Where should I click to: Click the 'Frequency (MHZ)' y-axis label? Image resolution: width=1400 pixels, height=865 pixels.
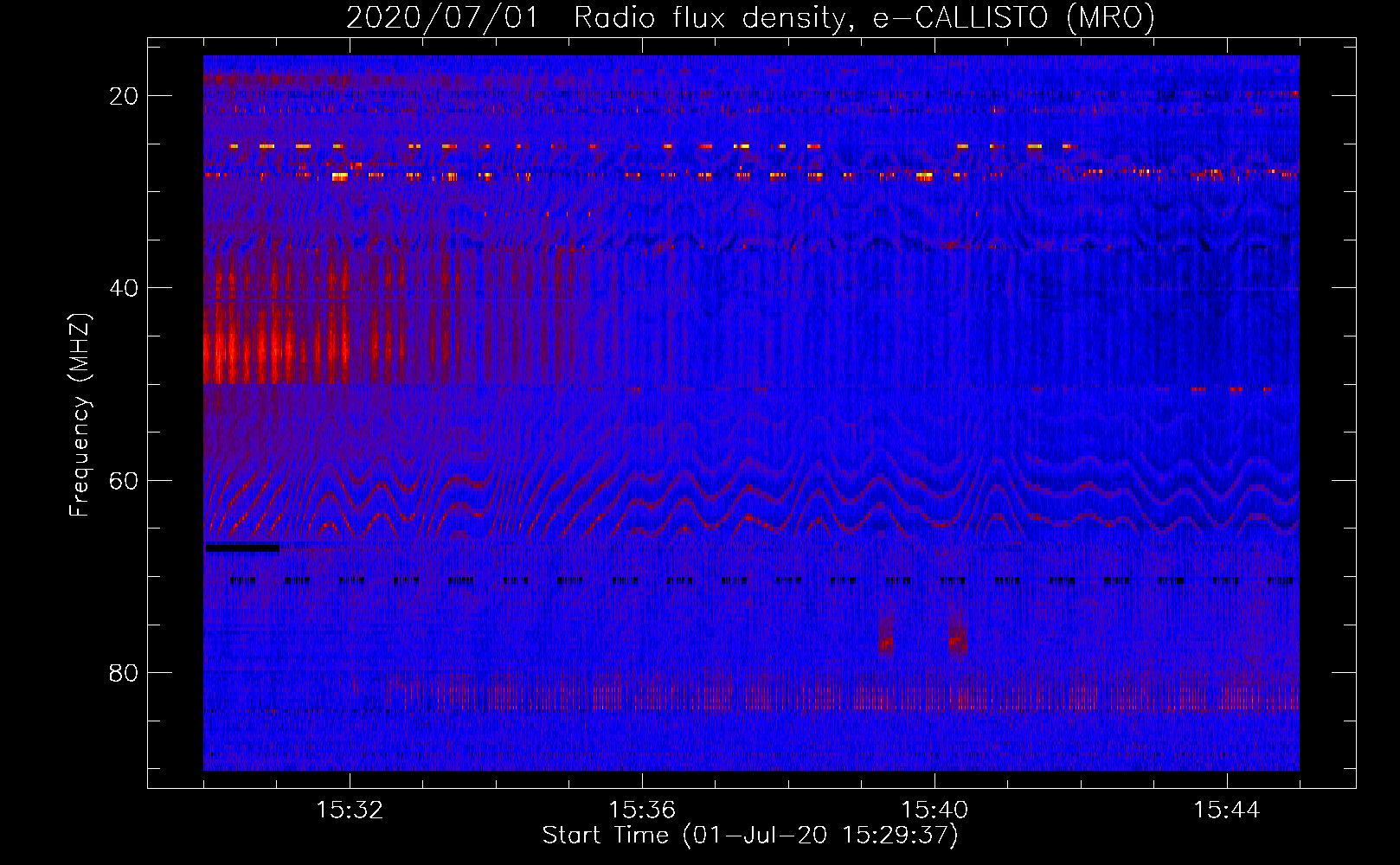(x=80, y=415)
